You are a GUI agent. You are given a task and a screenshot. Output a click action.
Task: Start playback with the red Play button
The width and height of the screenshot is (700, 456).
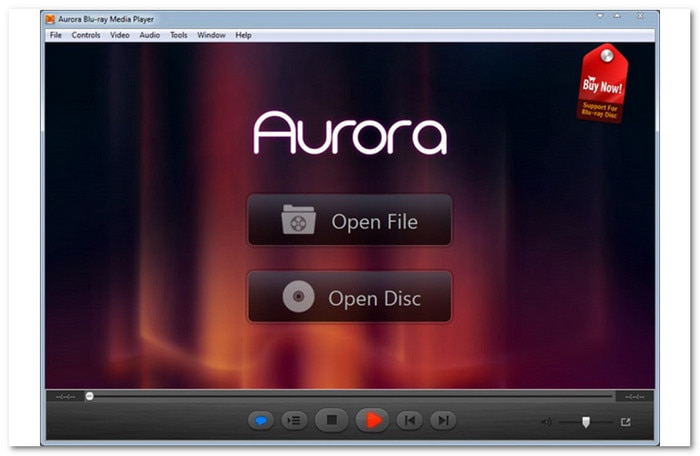(x=372, y=420)
